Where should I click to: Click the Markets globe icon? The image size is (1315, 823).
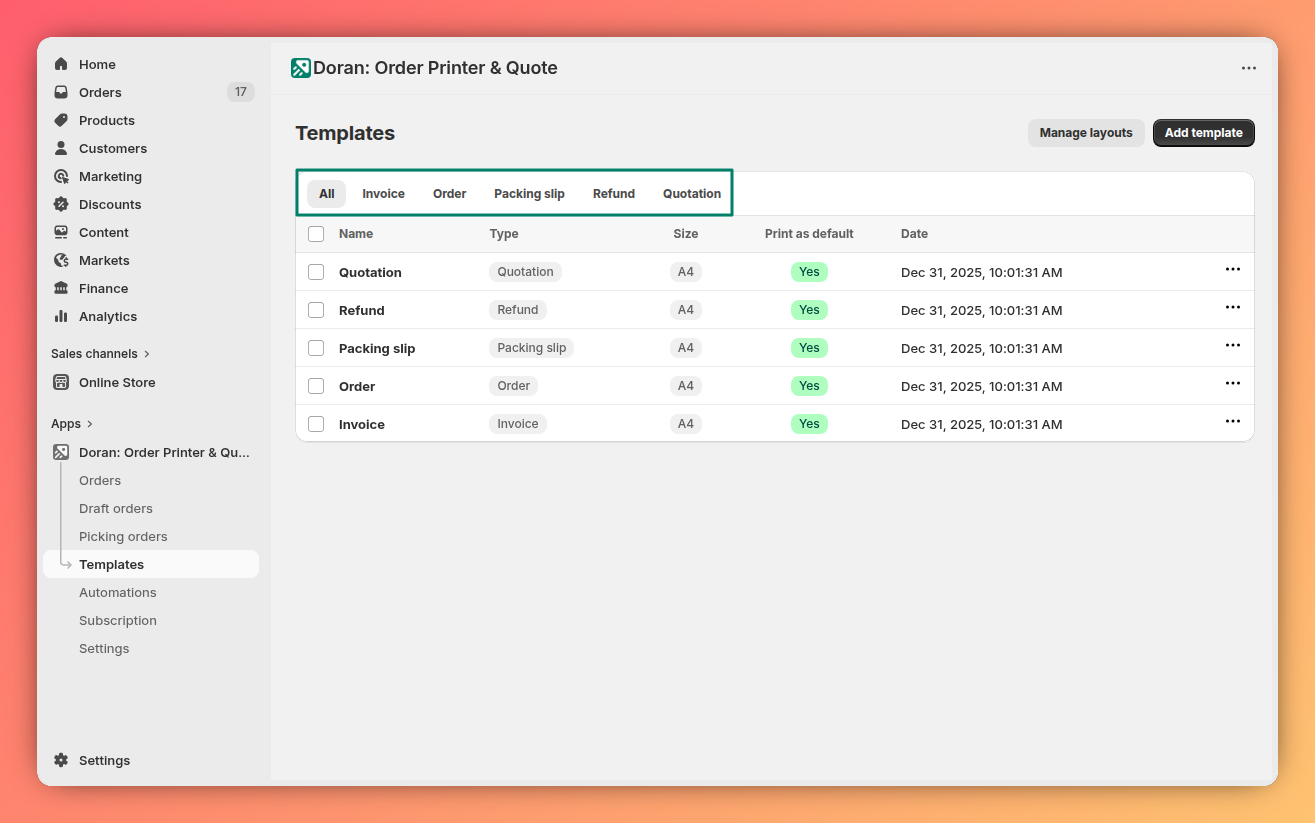click(x=61, y=260)
